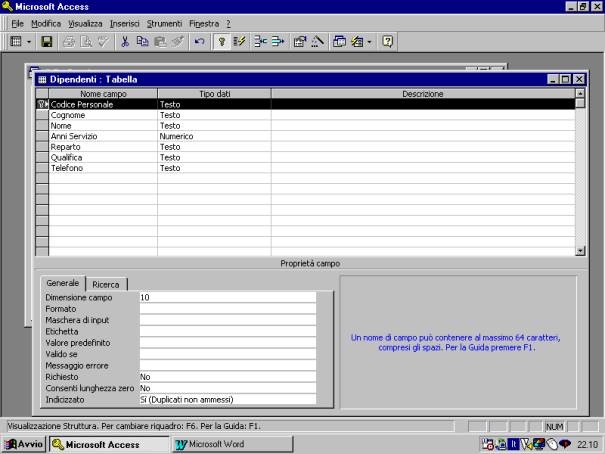
Task: Click the Formato property field
Action: tap(228, 309)
